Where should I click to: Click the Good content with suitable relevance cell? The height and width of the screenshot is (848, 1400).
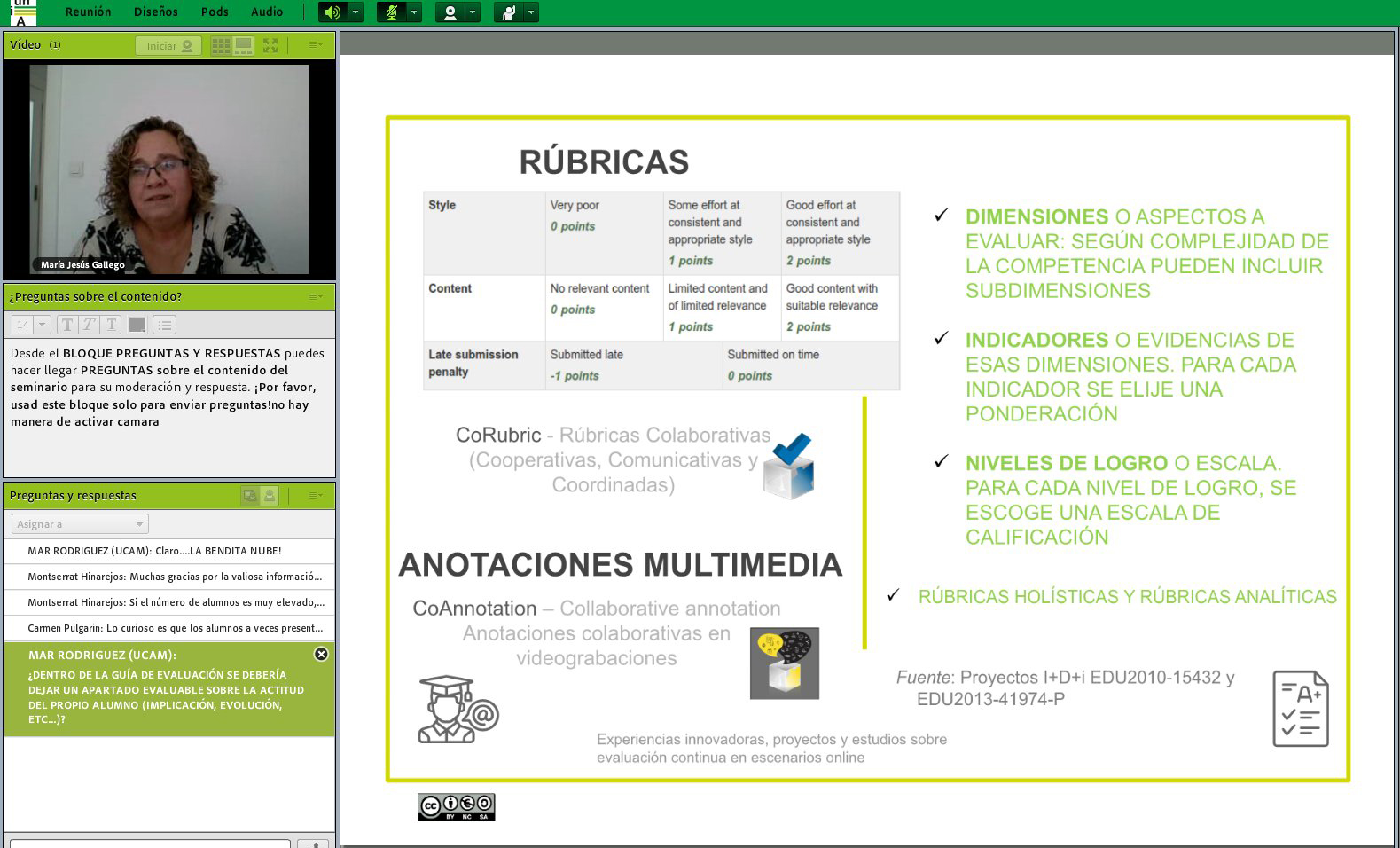click(841, 308)
